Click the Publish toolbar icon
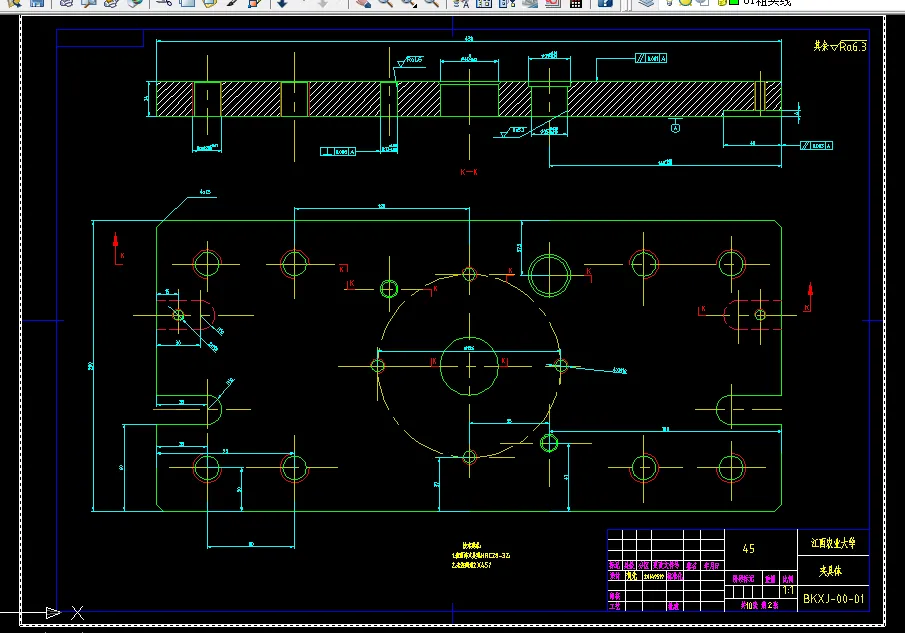Image resolution: width=905 pixels, height=633 pixels. click(111, 3)
